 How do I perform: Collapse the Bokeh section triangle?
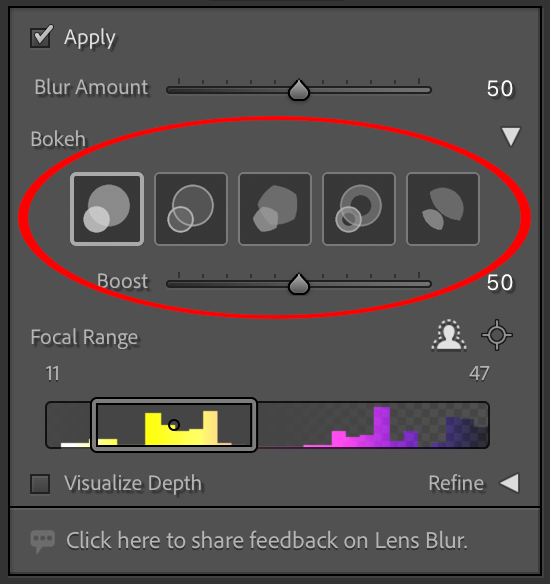tap(511, 137)
